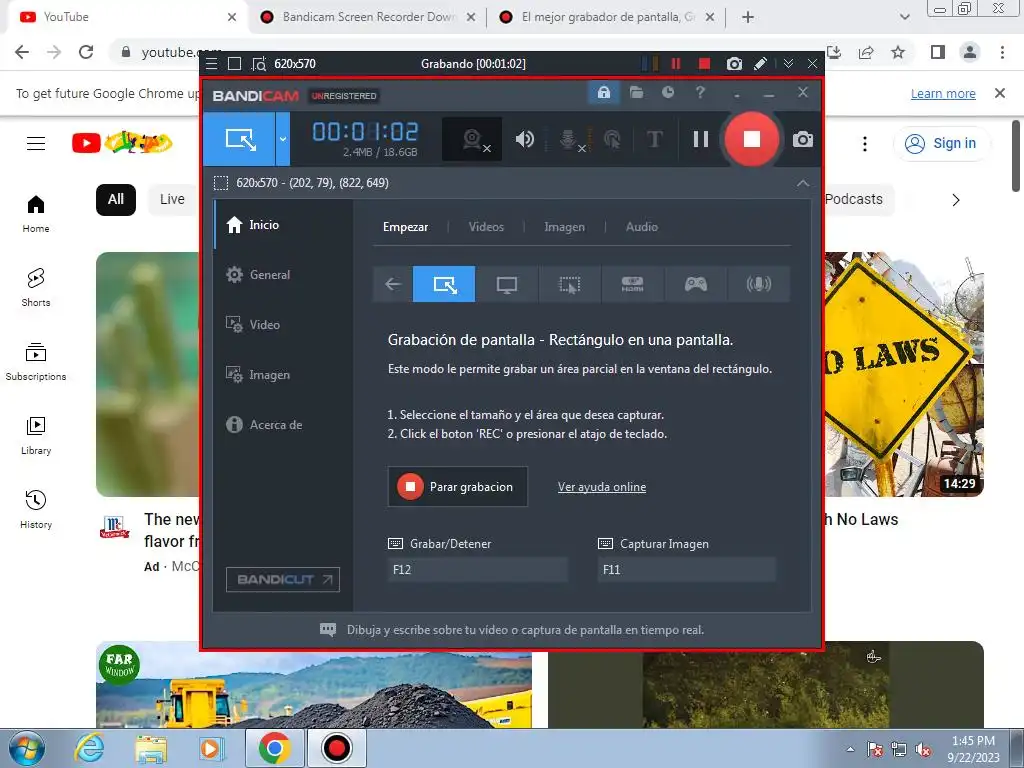Viewport: 1024px width, 768px height.
Task: Stop recording with big red stop button
Action: 752,139
